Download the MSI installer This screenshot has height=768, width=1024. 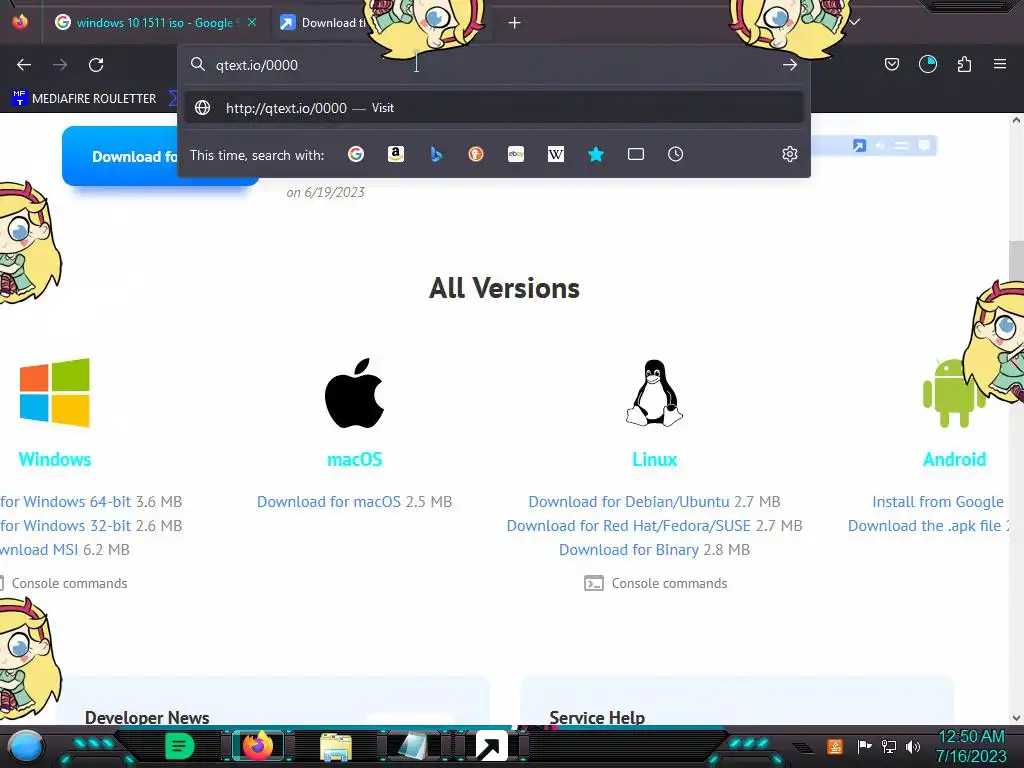(x=39, y=550)
